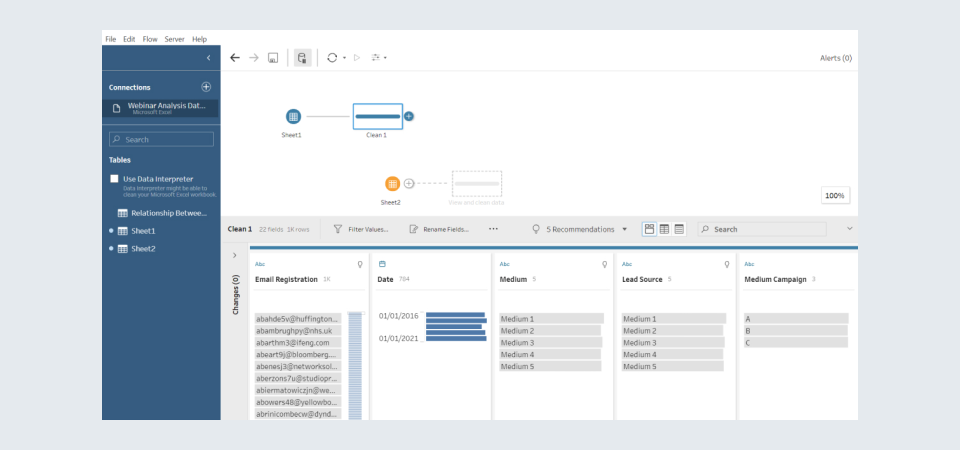Viewport: 960px width, 450px height.
Task: Collapse the Connections pane with chevron
Action: (208, 58)
